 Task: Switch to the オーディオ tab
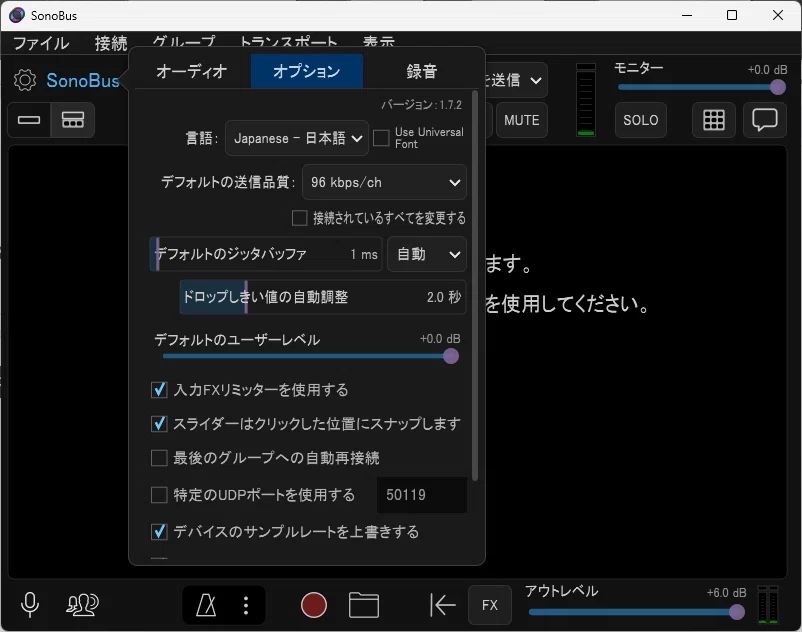(191, 71)
